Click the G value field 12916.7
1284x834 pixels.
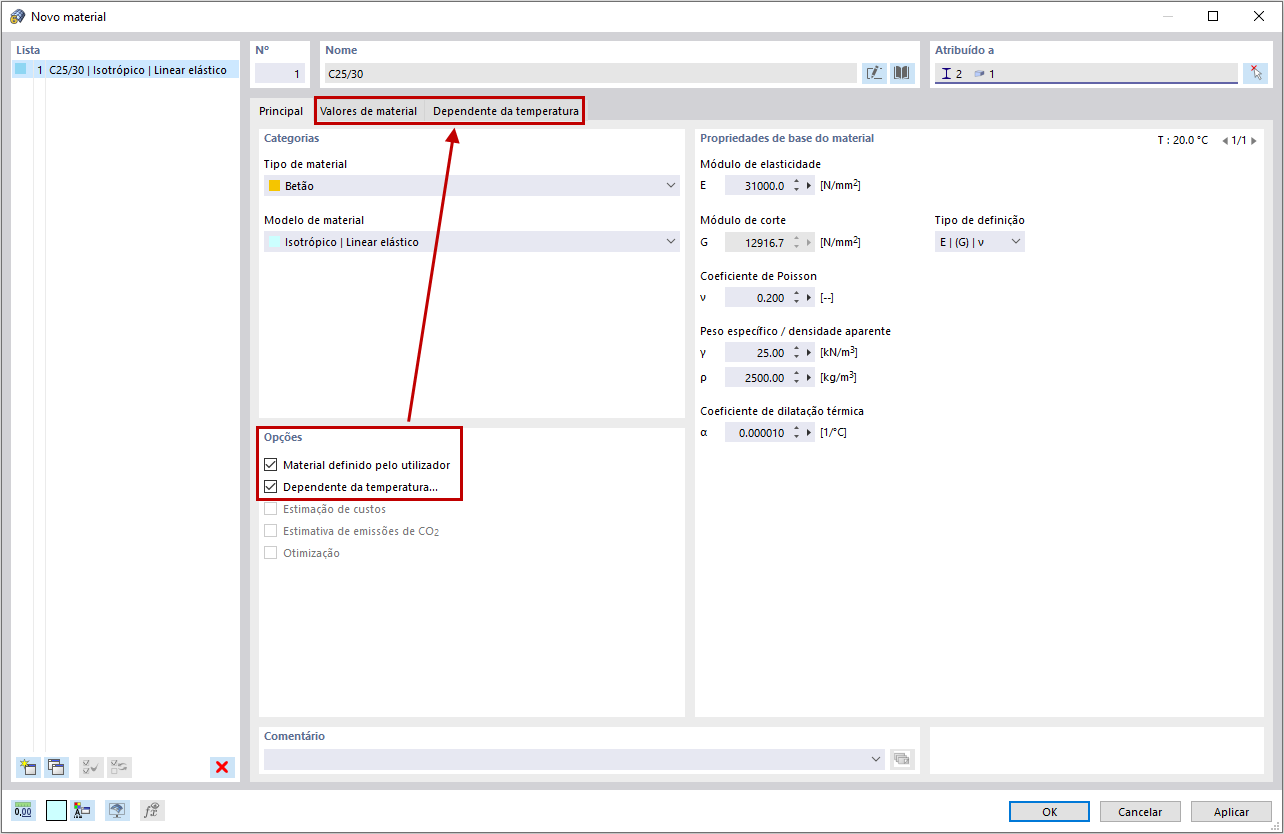point(757,242)
